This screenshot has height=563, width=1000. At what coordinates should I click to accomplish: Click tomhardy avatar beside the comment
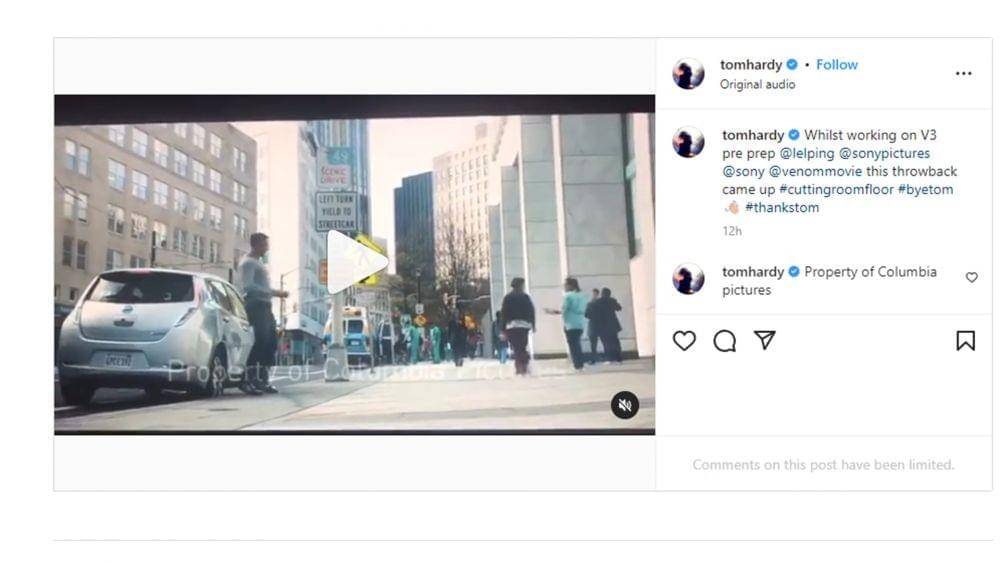[688, 279]
